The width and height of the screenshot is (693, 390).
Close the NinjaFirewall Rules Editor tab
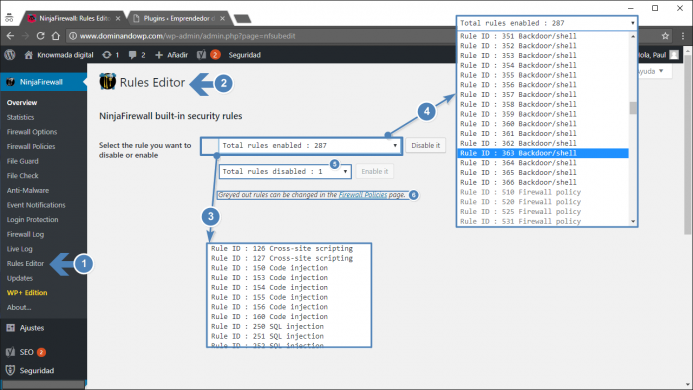point(118,19)
